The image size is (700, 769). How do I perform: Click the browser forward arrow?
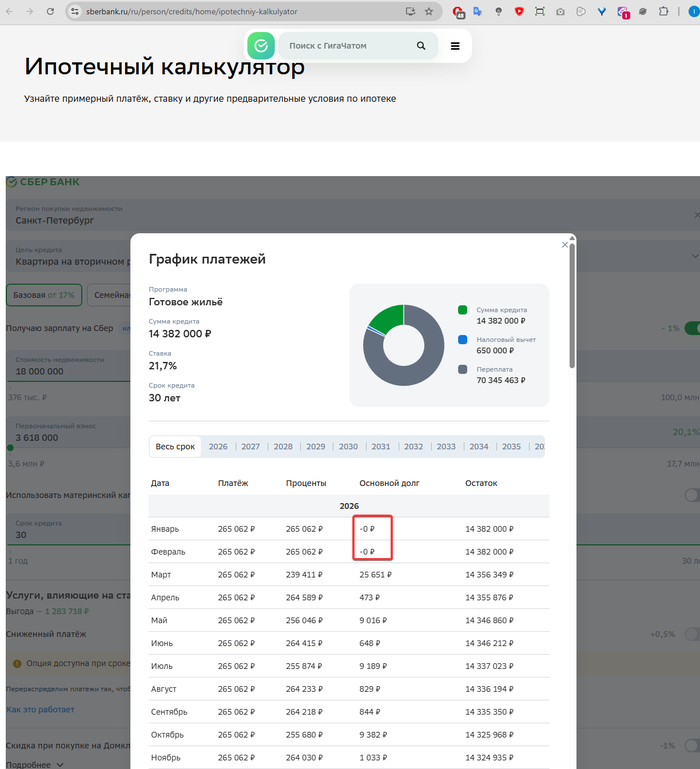30,11
